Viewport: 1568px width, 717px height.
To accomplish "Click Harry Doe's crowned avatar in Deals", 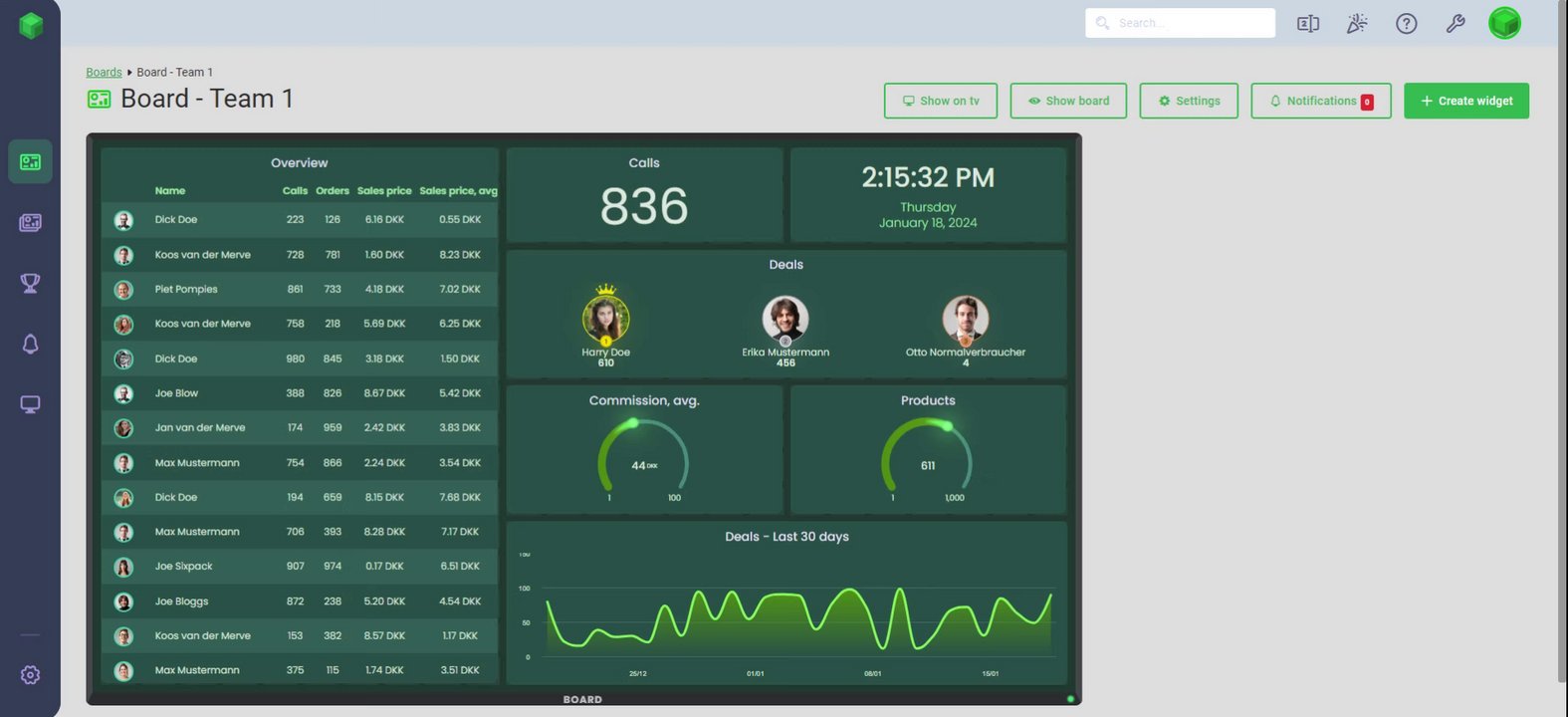I will pos(605,318).
